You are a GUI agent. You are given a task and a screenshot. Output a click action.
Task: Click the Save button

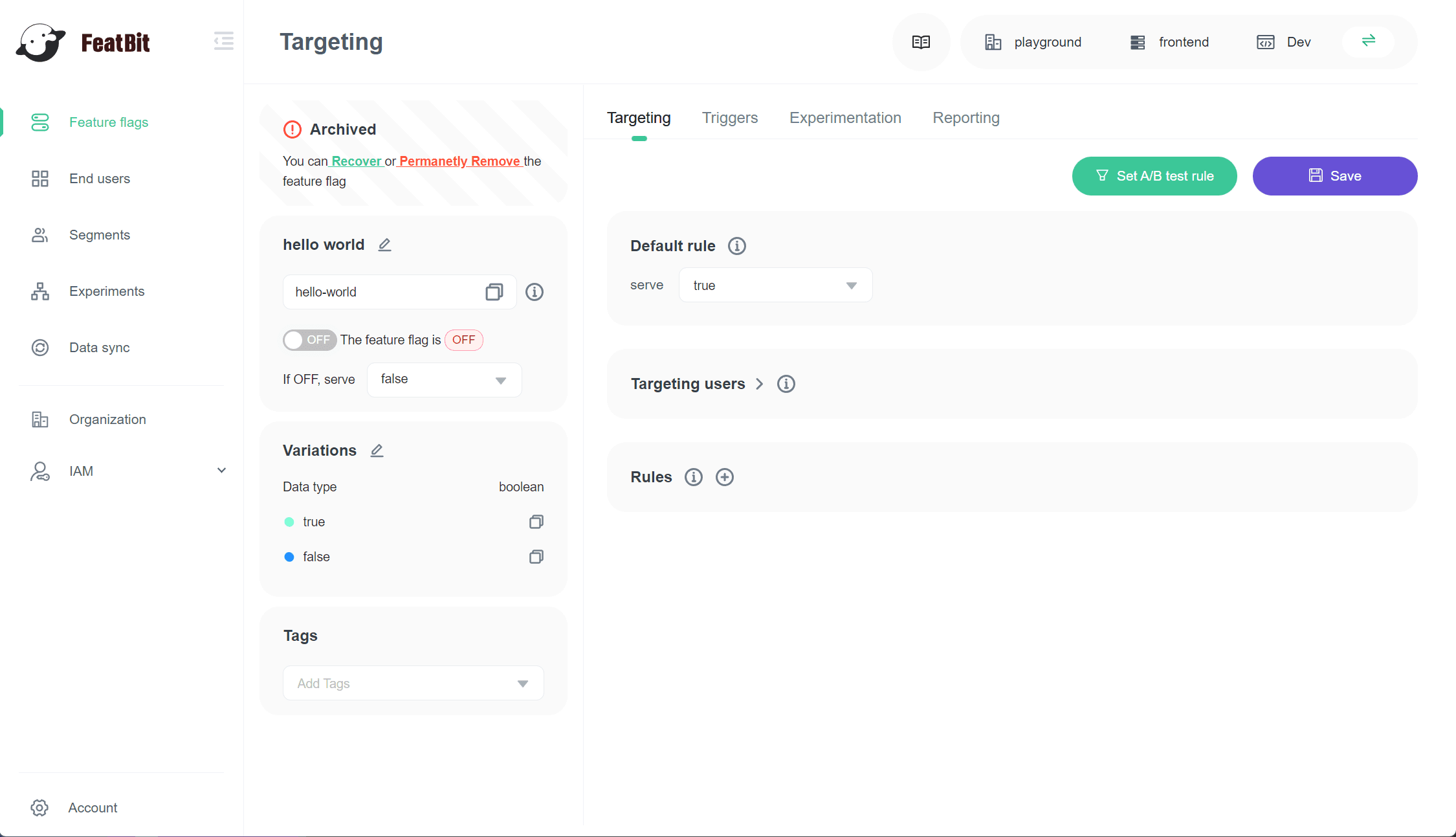(1334, 176)
